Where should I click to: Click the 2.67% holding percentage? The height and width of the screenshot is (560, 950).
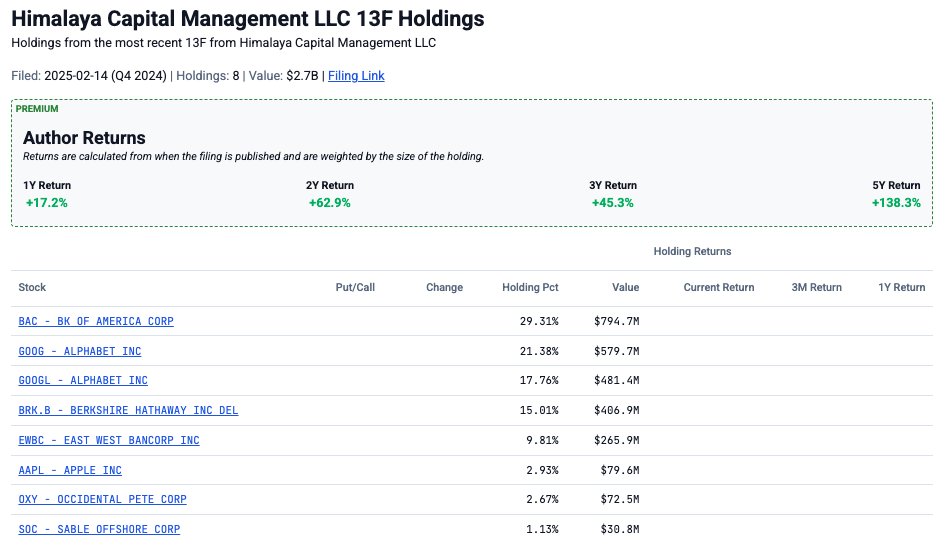(x=542, y=499)
